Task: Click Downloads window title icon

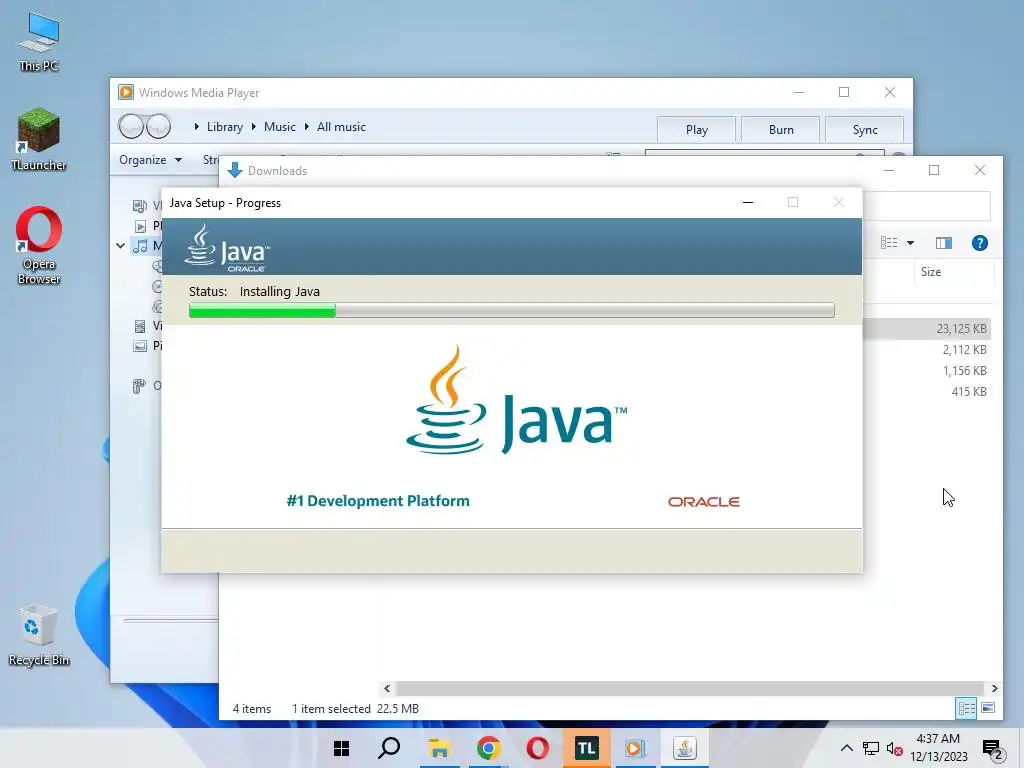Action: pos(235,170)
